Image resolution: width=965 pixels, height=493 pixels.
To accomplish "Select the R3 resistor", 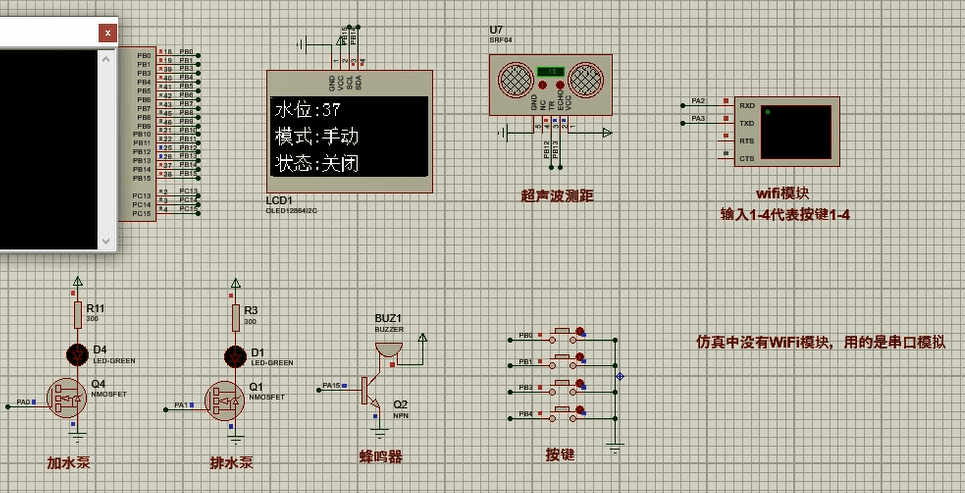I will [236, 317].
